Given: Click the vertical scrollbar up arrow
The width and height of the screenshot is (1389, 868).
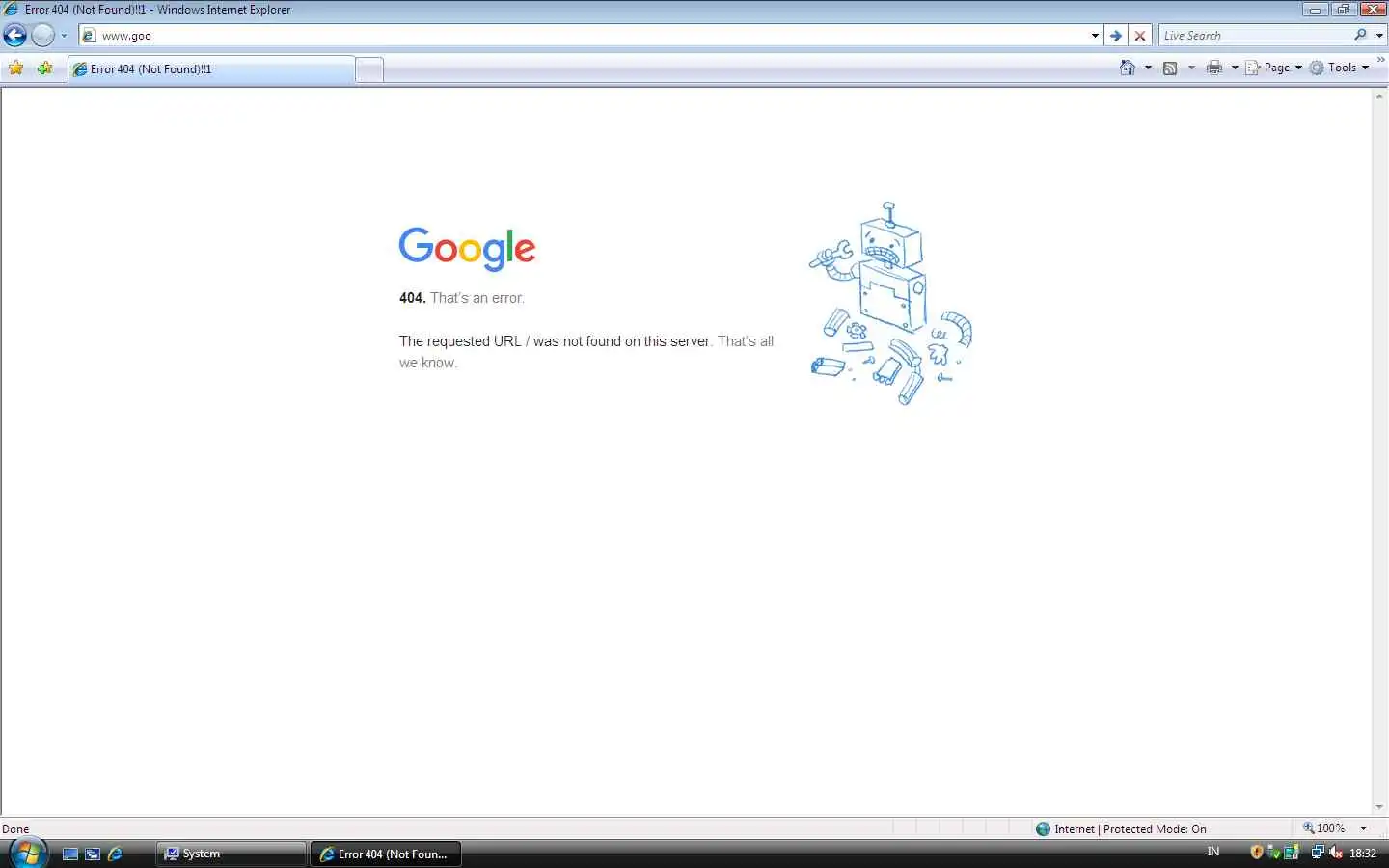Looking at the screenshot, I should (x=1380, y=95).
